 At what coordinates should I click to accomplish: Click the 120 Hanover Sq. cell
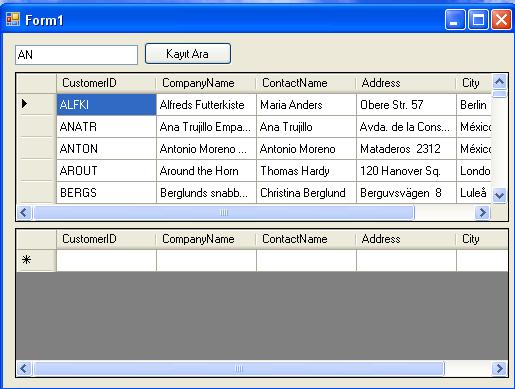coord(406,171)
